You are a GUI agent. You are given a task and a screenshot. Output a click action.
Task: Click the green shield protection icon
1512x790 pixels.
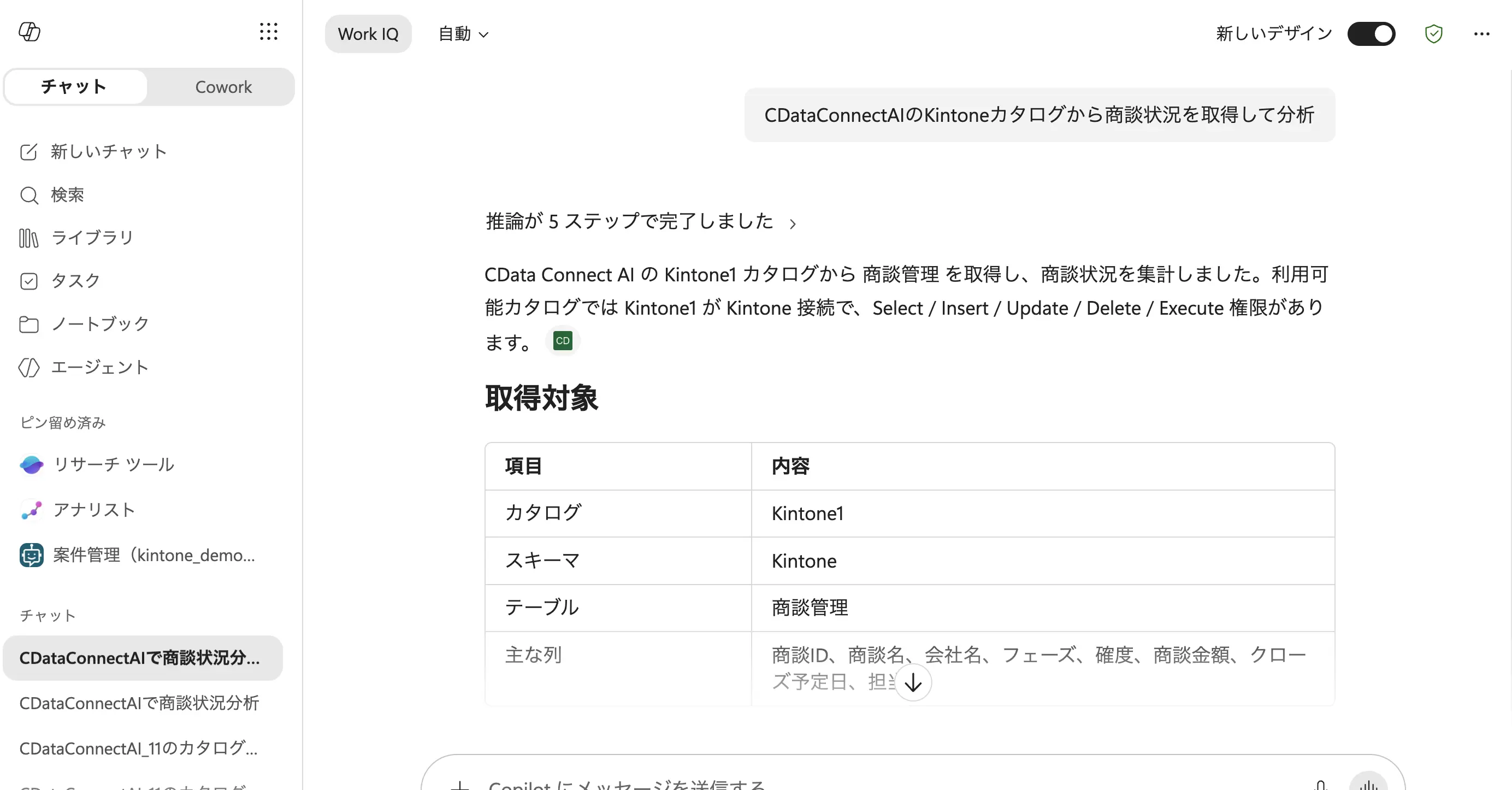pyautogui.click(x=1433, y=33)
